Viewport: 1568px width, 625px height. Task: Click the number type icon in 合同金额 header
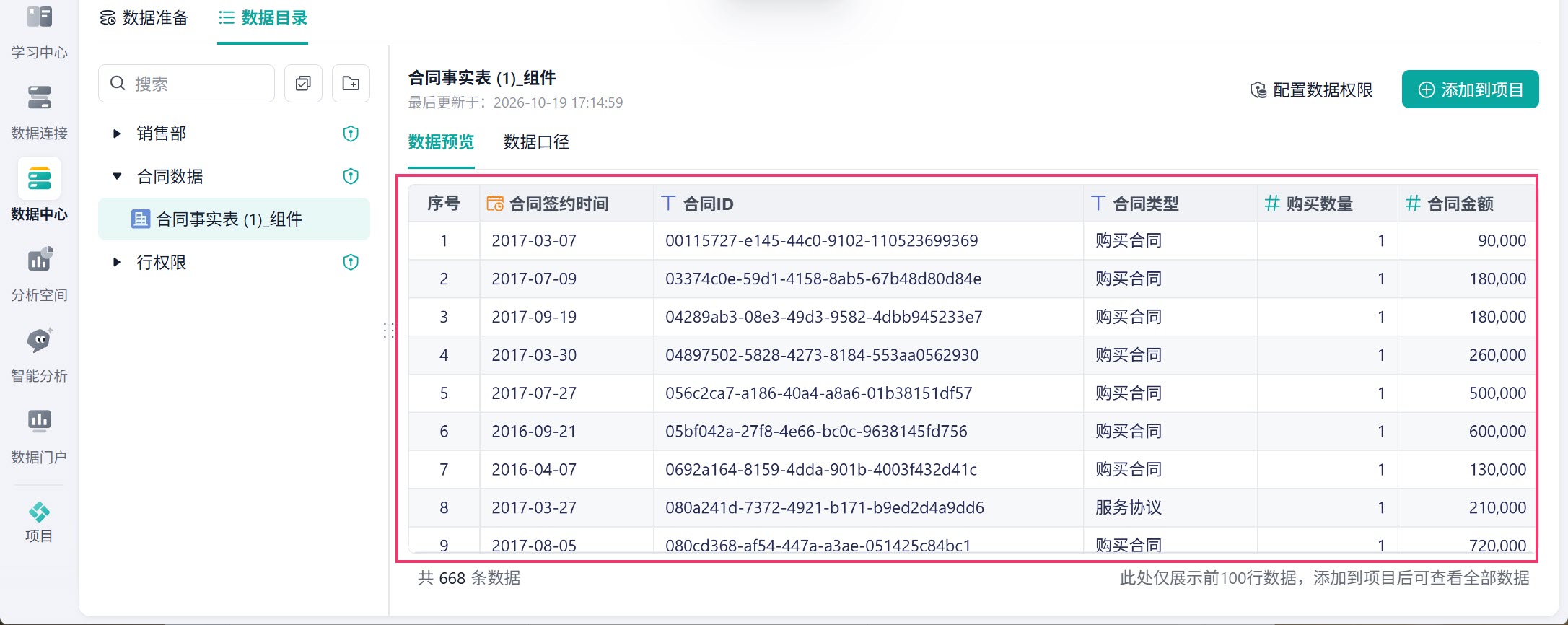(x=1413, y=204)
